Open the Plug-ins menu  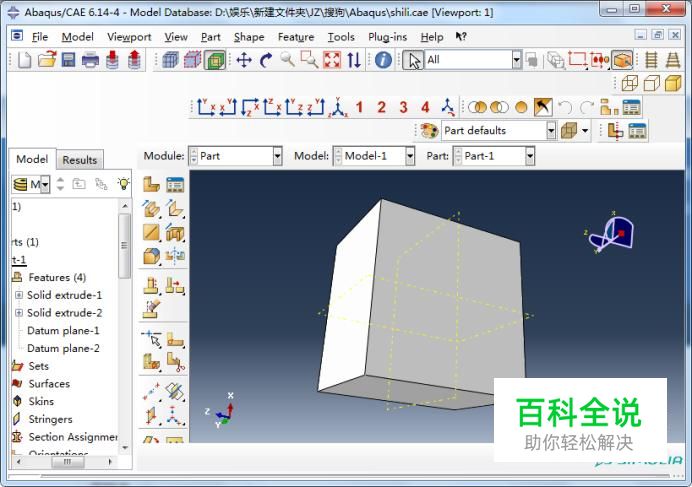pyautogui.click(x=387, y=37)
